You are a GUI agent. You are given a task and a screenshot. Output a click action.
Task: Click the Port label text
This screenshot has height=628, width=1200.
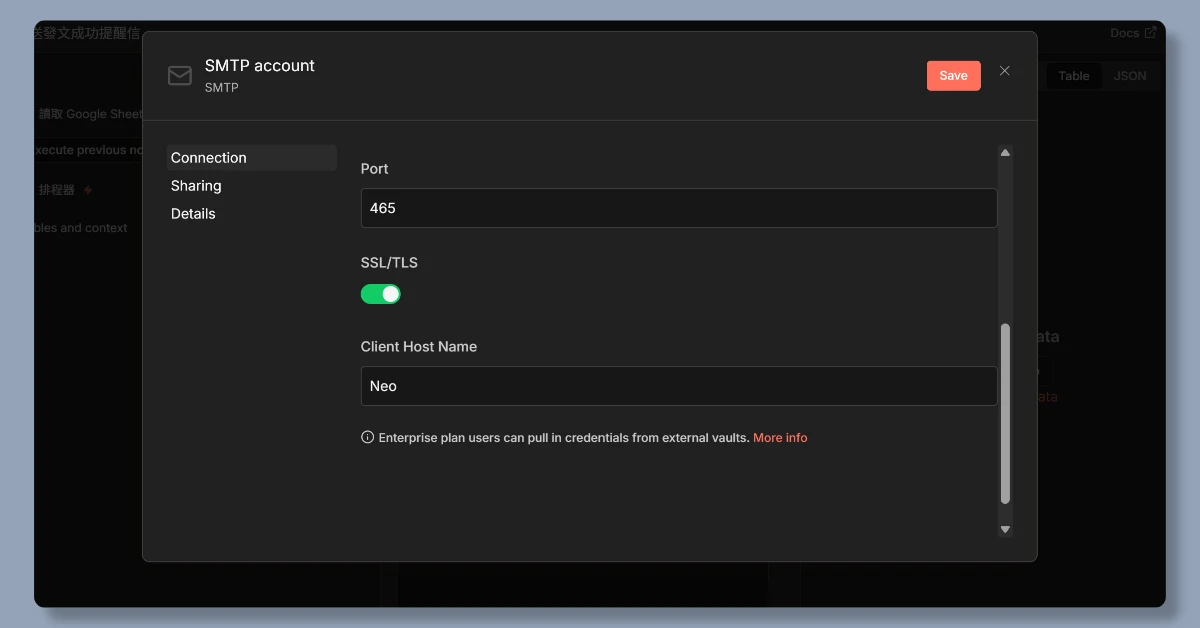[374, 169]
